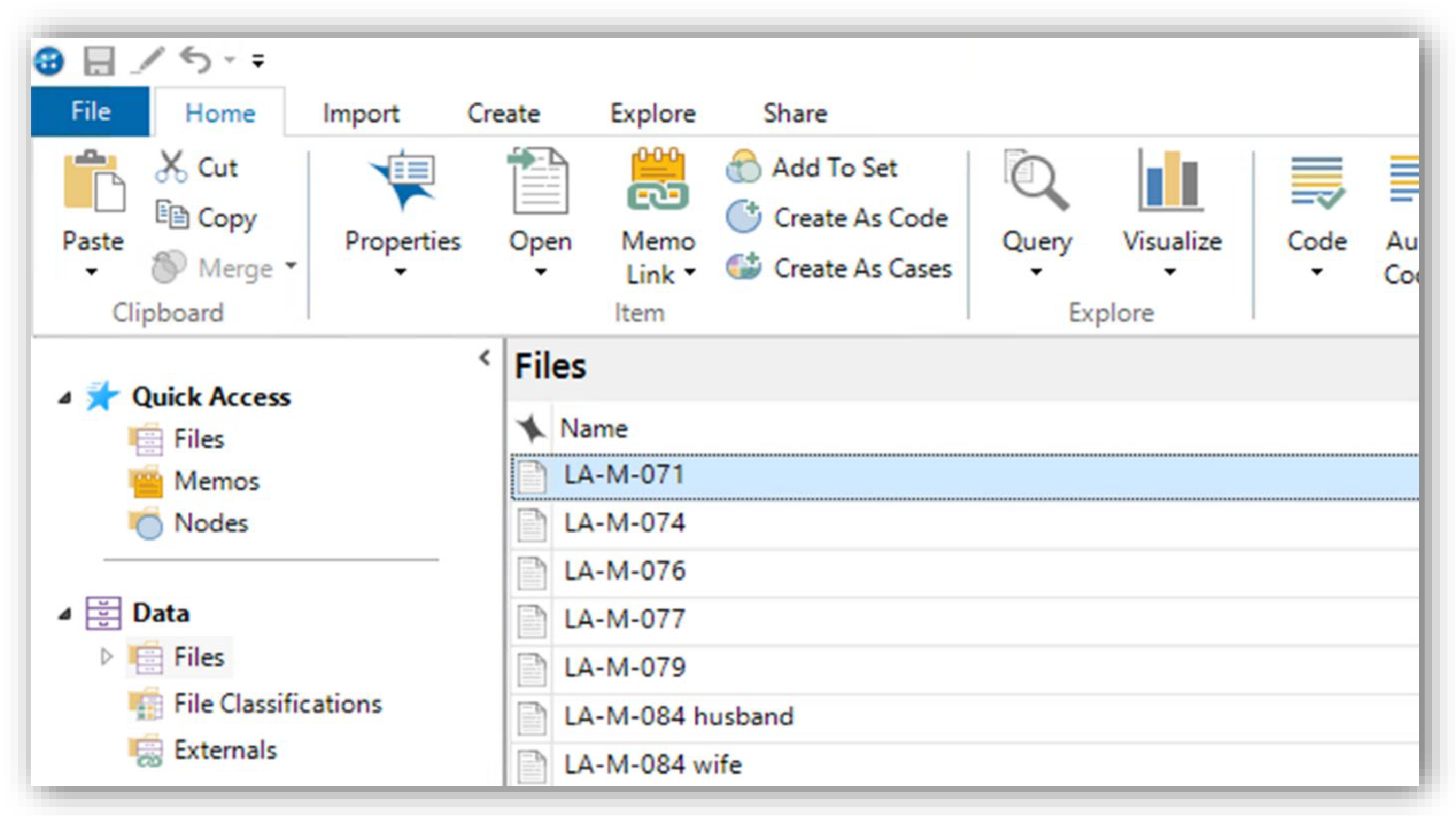This screenshot has height=816, width=1456.
Task: Click the Undo arrow icon
Action: tap(195, 59)
